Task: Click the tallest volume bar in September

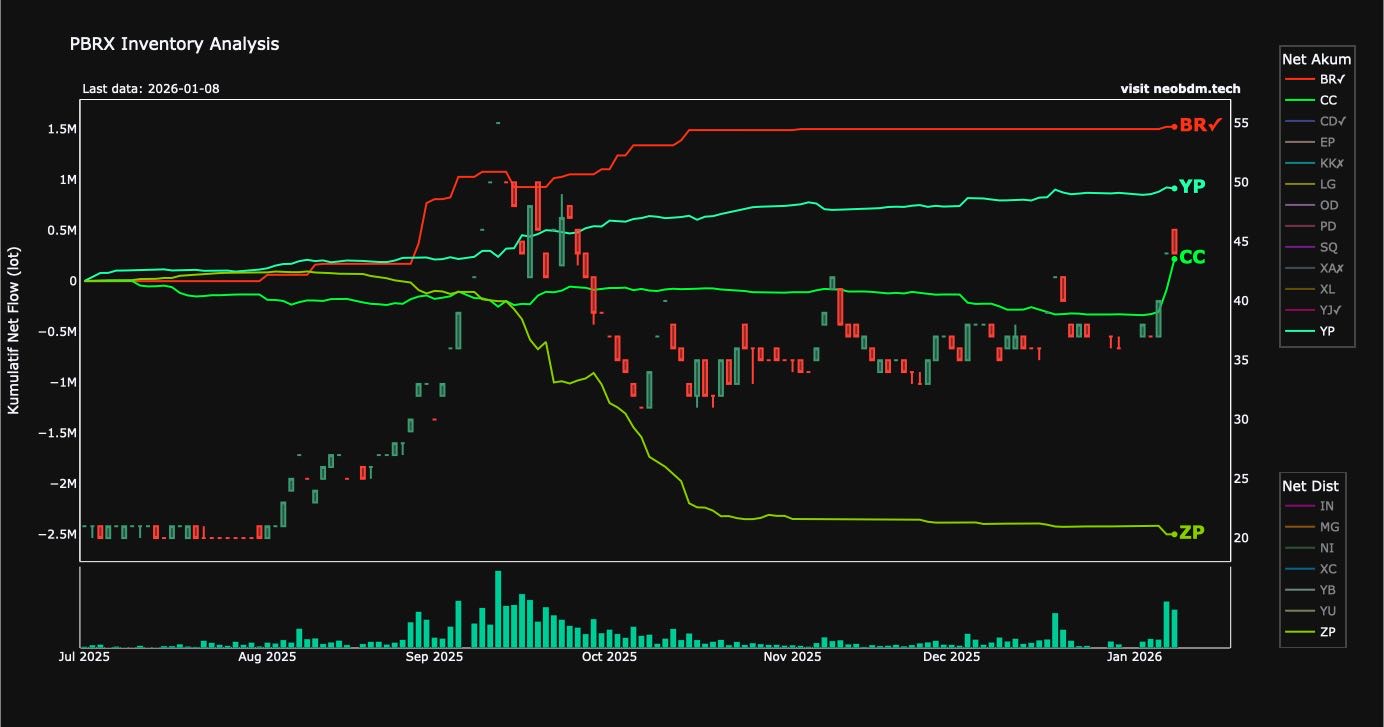Action: [498, 609]
